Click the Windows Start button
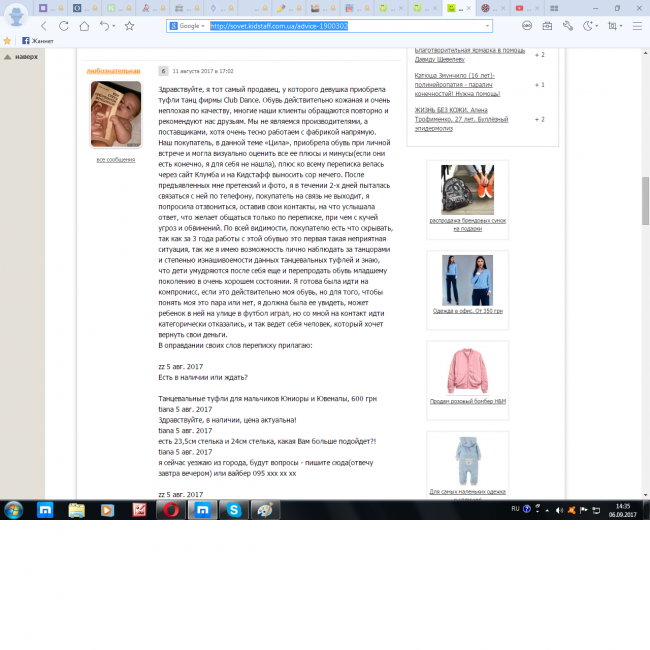The height and width of the screenshot is (650, 650). (x=13, y=509)
